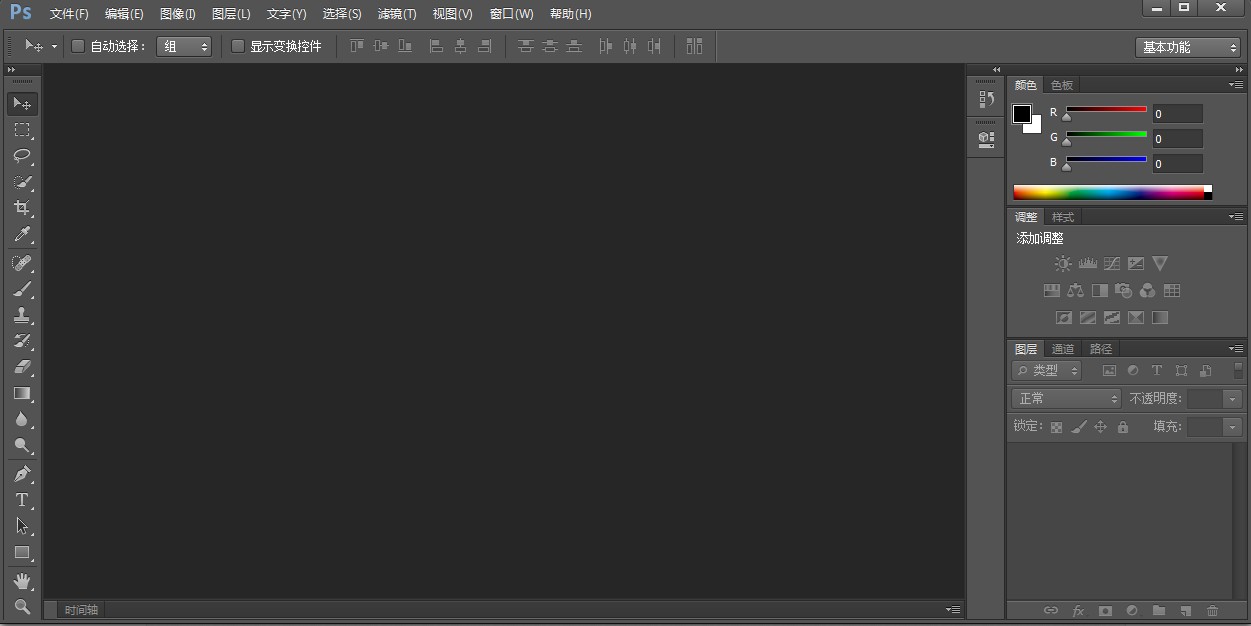Click Auto-Align Layers icon in options bar
Image resolution: width=1251 pixels, height=626 pixels.
coord(695,46)
